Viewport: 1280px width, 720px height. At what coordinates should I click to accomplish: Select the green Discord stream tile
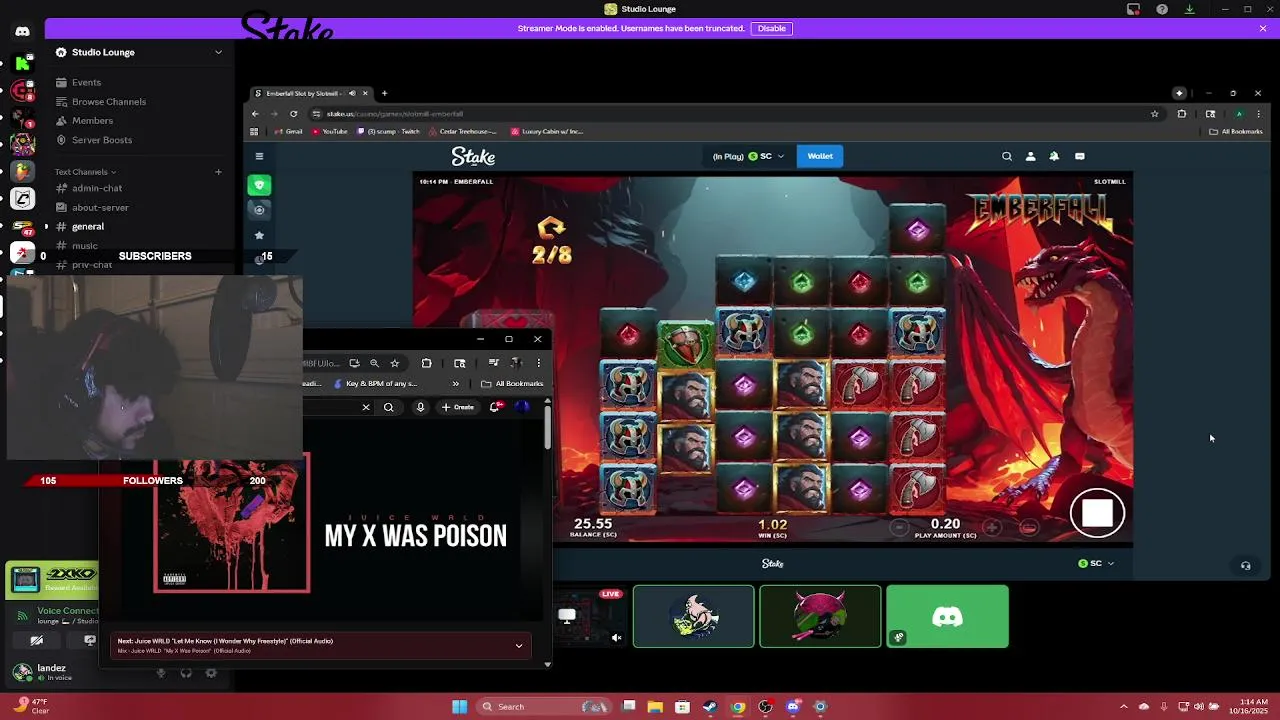click(947, 617)
